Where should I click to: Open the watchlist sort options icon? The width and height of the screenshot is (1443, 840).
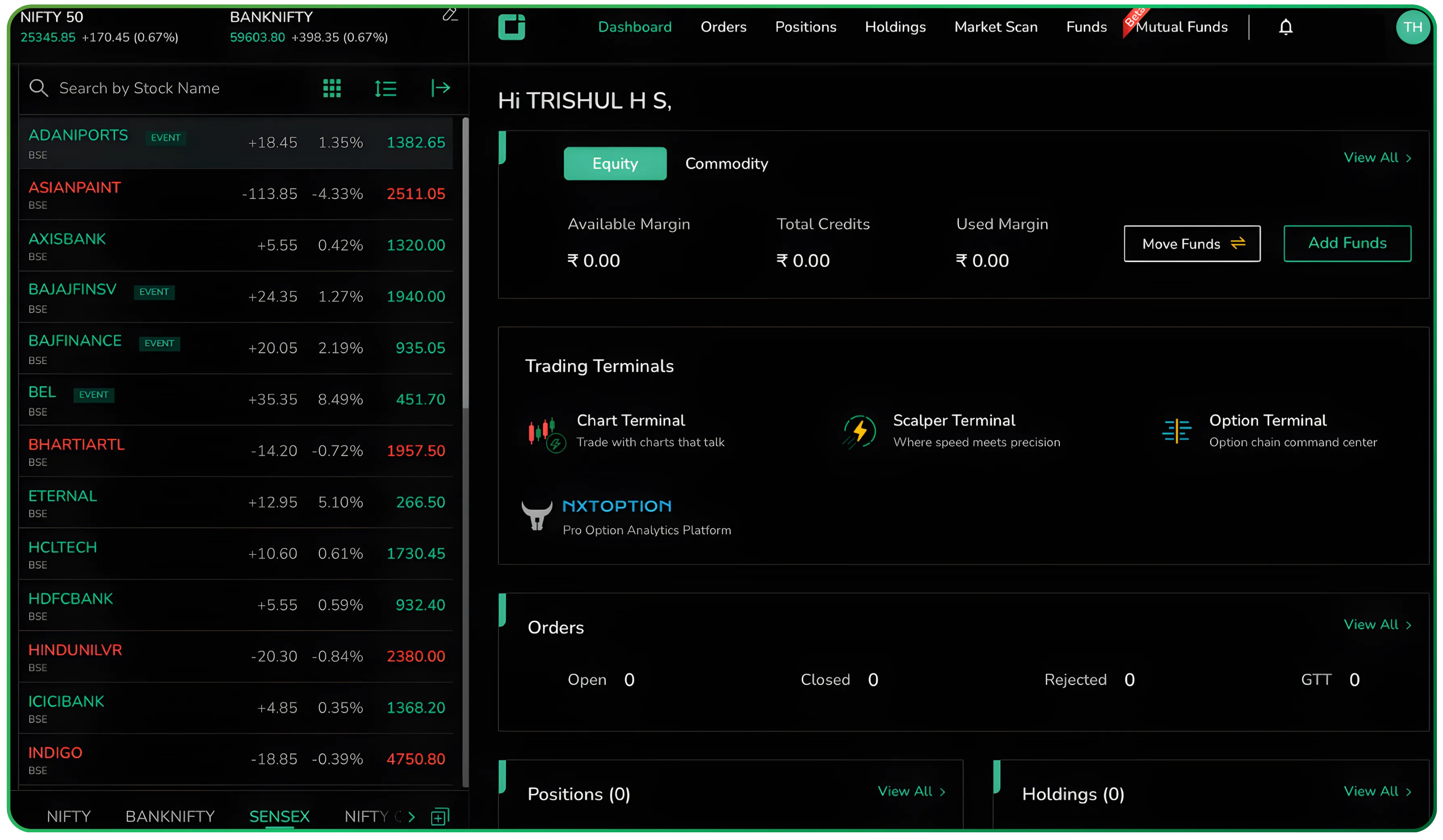point(385,88)
